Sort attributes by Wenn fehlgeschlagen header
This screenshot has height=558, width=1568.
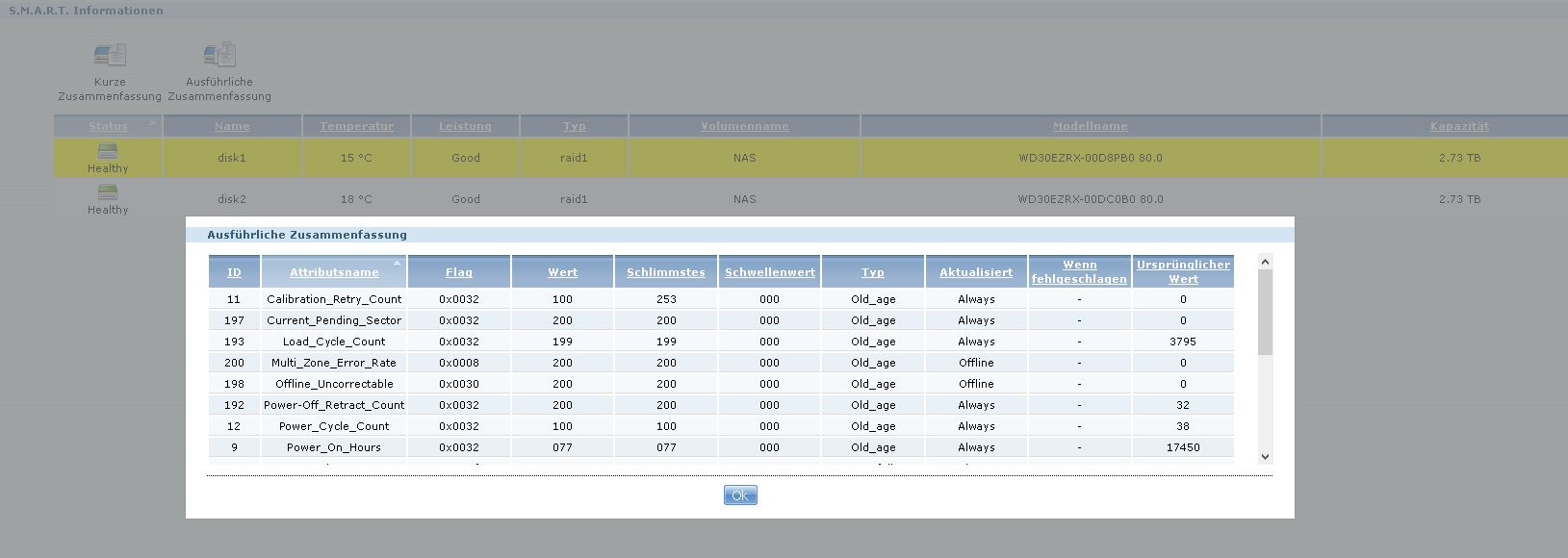coord(1079,271)
